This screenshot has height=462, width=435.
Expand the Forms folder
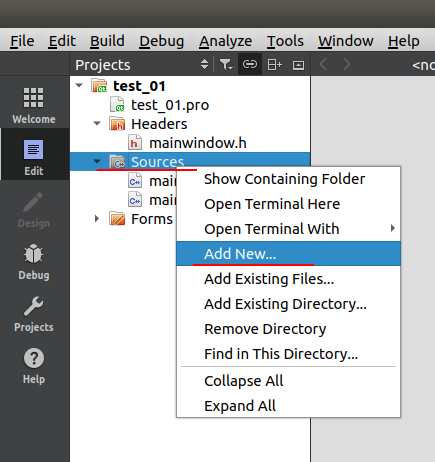pos(97,219)
